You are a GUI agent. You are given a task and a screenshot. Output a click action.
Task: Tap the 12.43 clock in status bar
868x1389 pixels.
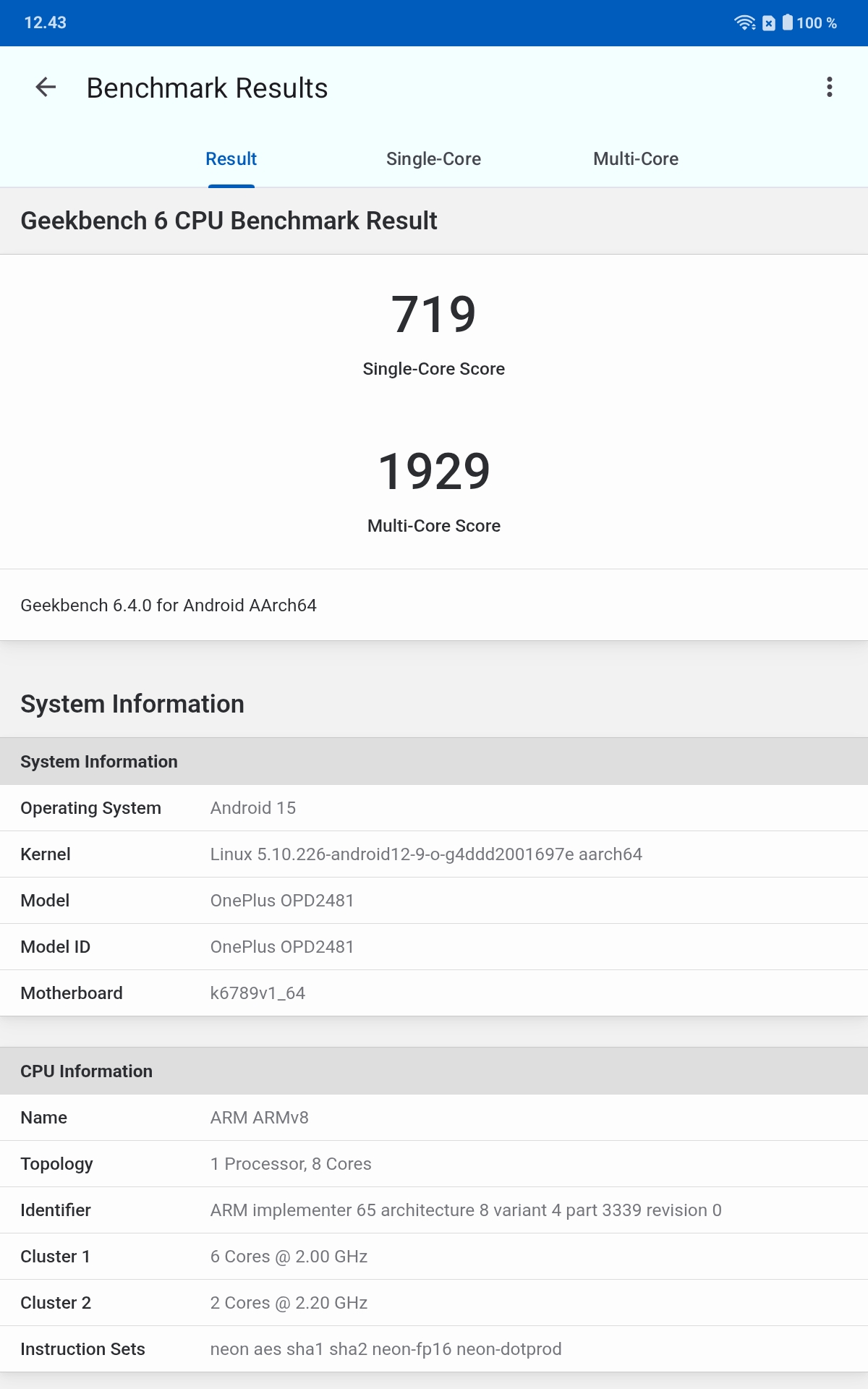[x=46, y=22]
